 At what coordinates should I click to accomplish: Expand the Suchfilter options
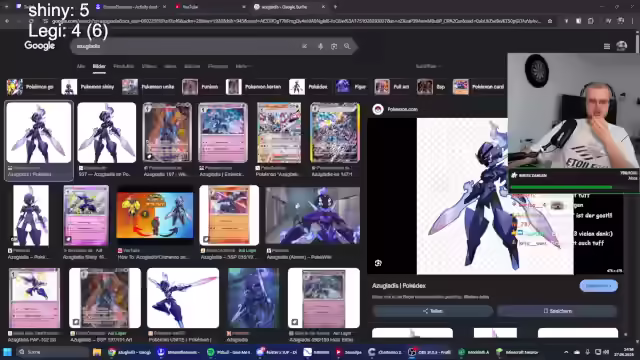coord(429,66)
